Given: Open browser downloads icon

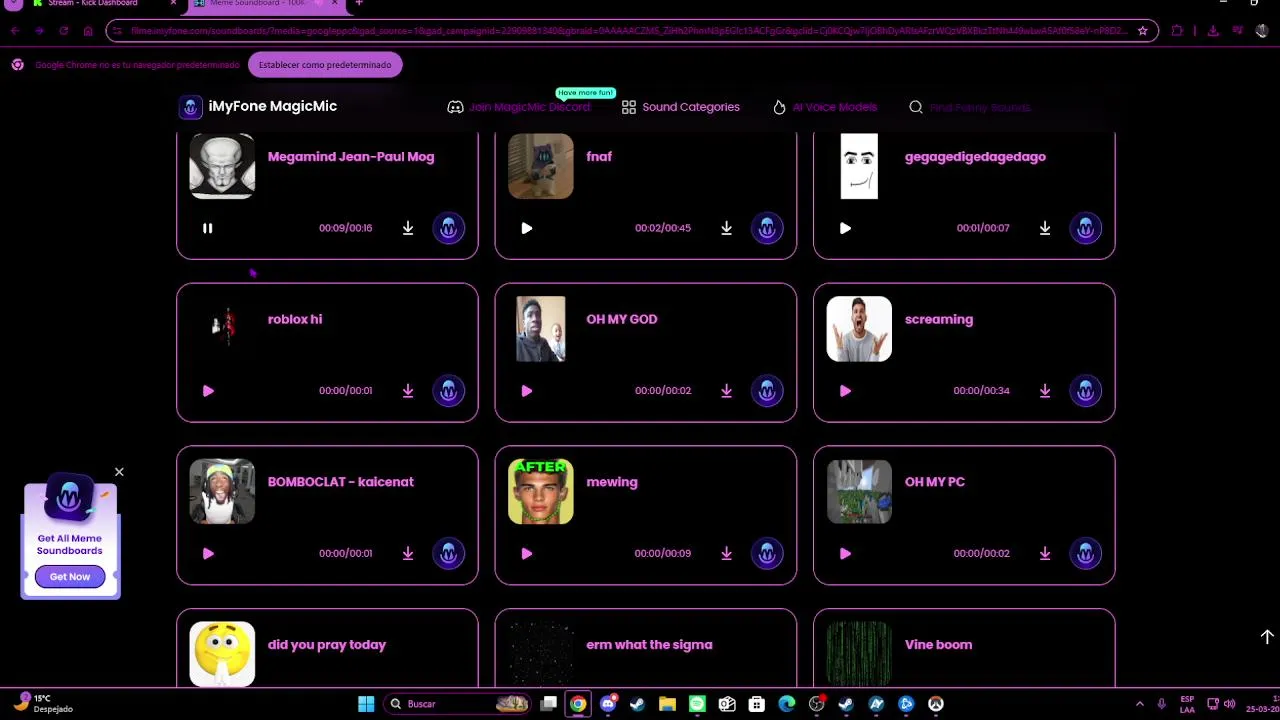Looking at the screenshot, I should [1213, 31].
